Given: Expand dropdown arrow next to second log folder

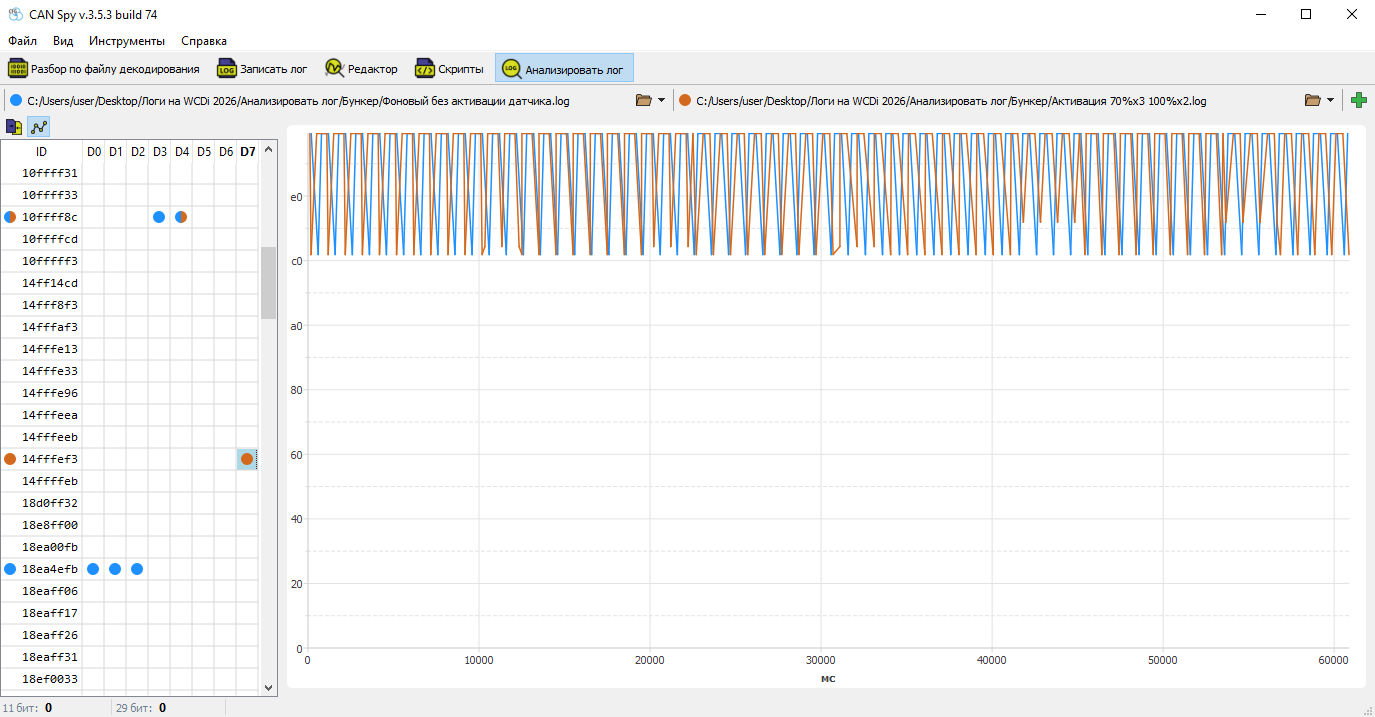Looking at the screenshot, I should point(1331,100).
